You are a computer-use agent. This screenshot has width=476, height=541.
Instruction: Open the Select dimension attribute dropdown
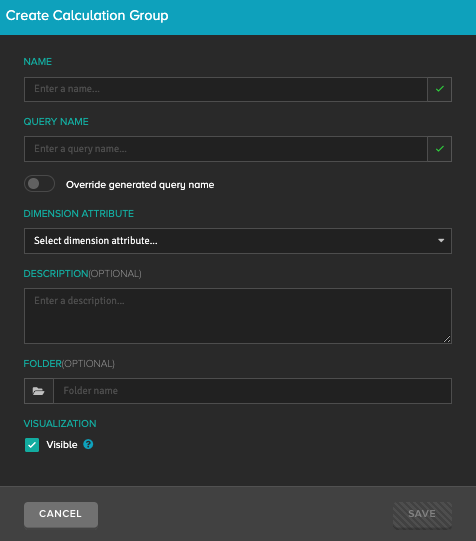tap(238, 241)
